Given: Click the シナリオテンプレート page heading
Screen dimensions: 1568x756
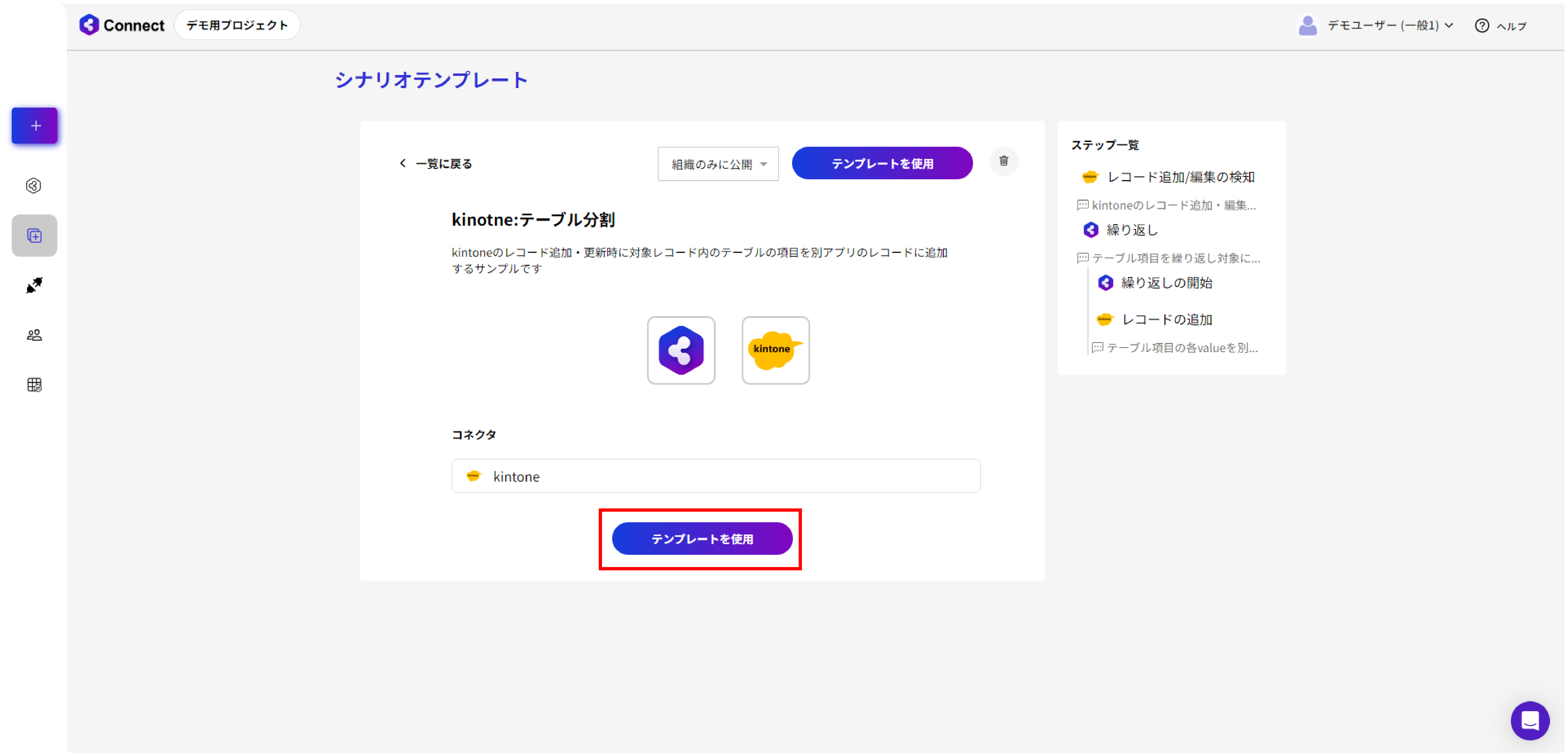Looking at the screenshot, I should pyautogui.click(x=431, y=80).
